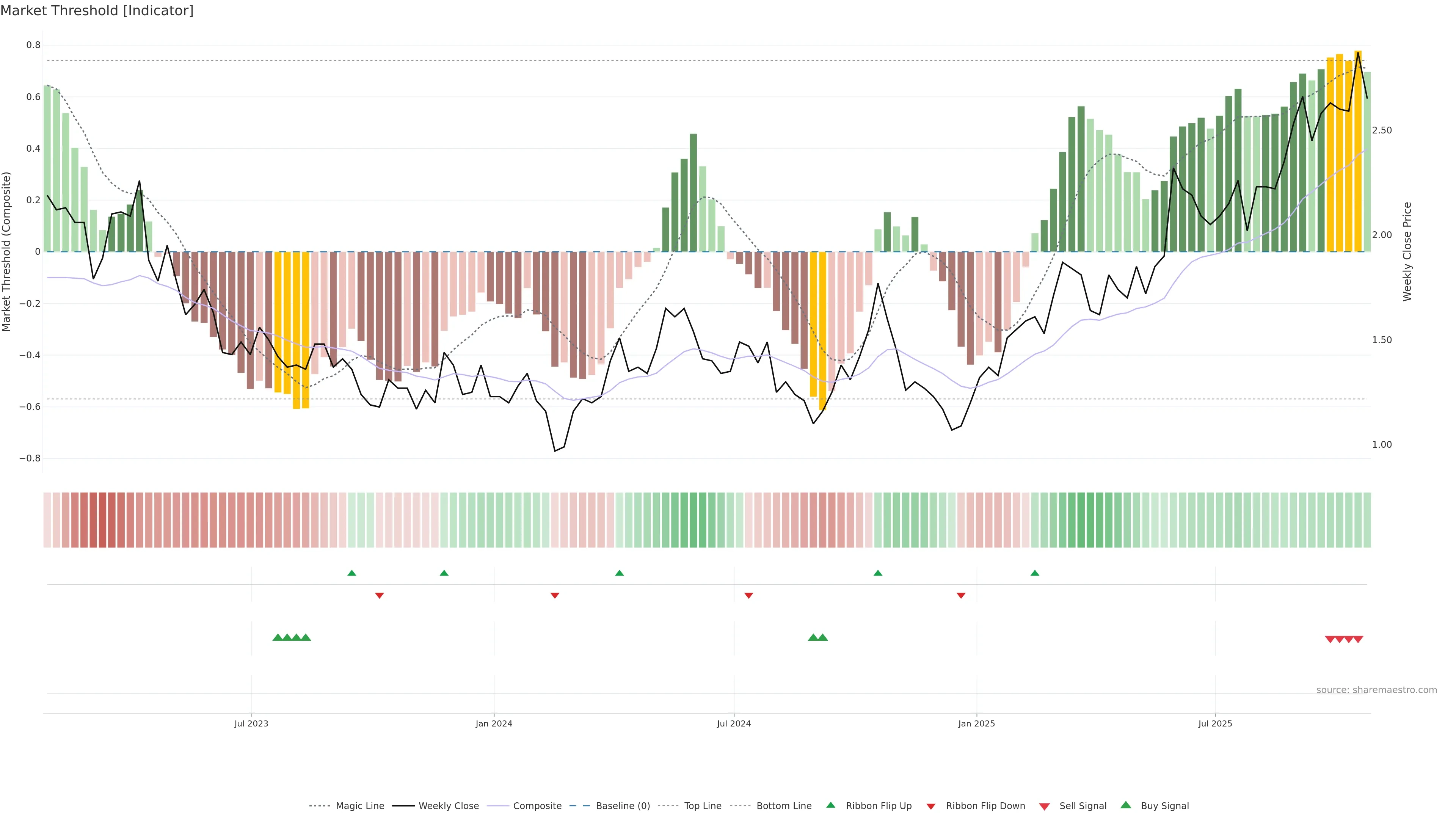
Task: Click the darkest red ribbon cell at far left
Action: (x=102, y=519)
